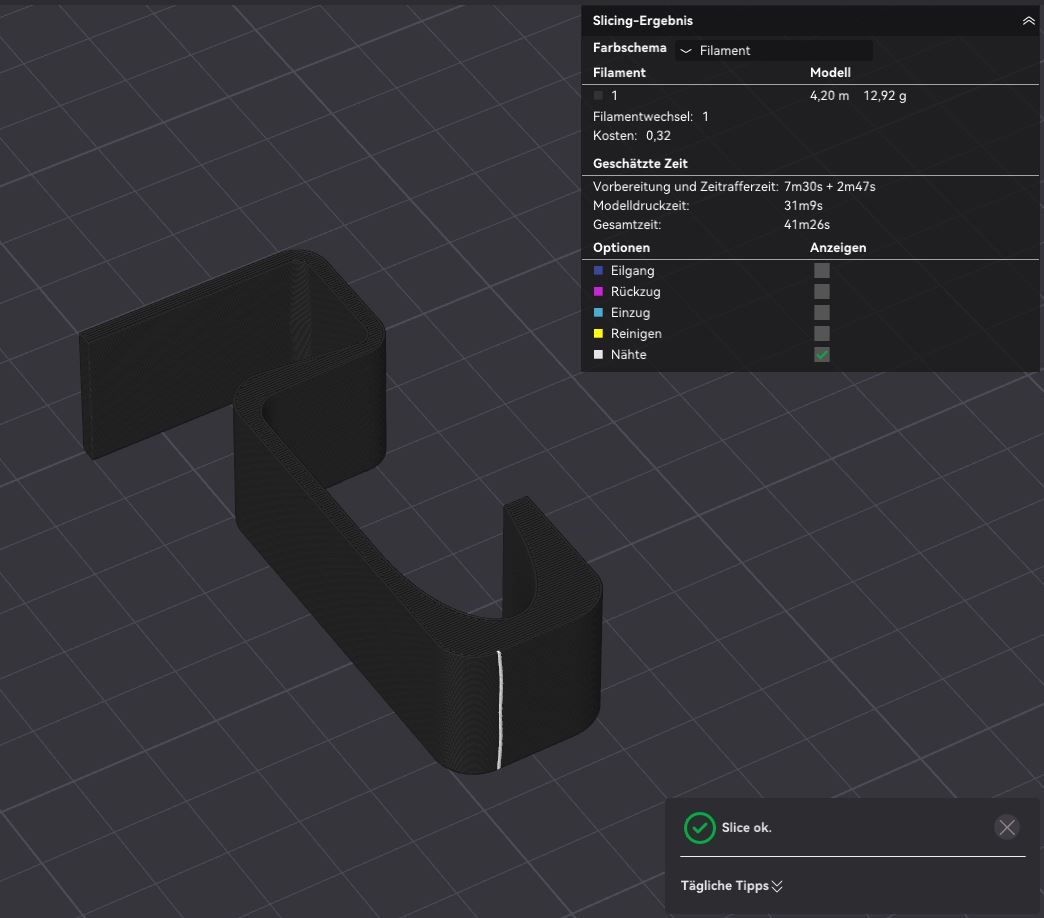The height and width of the screenshot is (918, 1044).
Task: Click the Filamentwechsel: 1 entry
Action: tap(651, 116)
